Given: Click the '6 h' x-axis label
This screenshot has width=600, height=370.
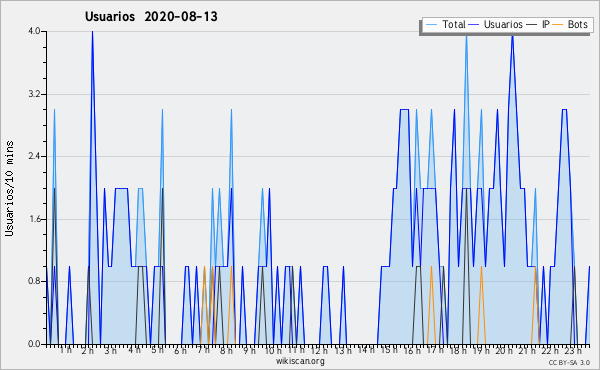Looking at the screenshot, I should 181,350.
